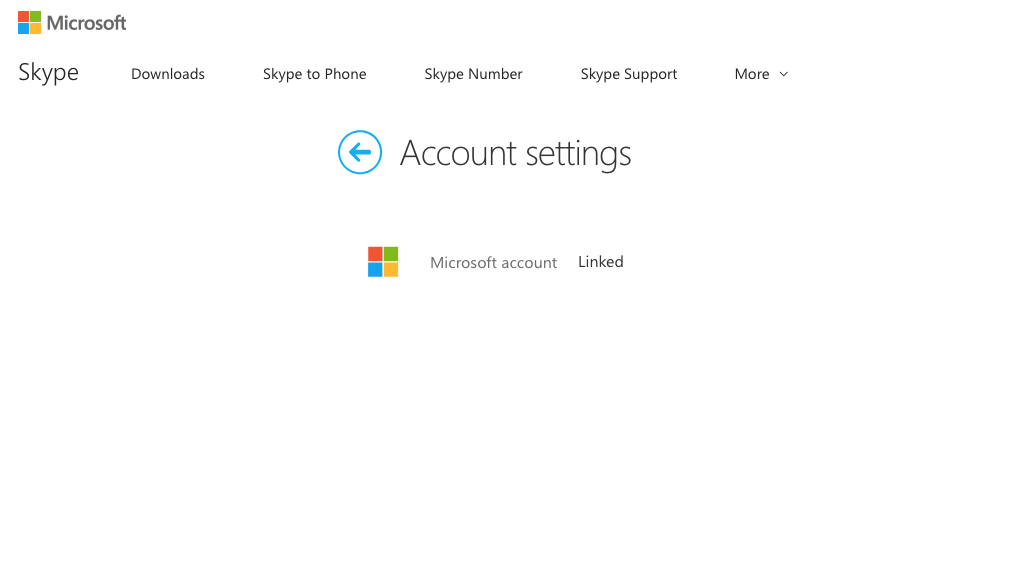Open the Skype Number page
Viewport: 1034px width, 582px height.
click(473, 74)
